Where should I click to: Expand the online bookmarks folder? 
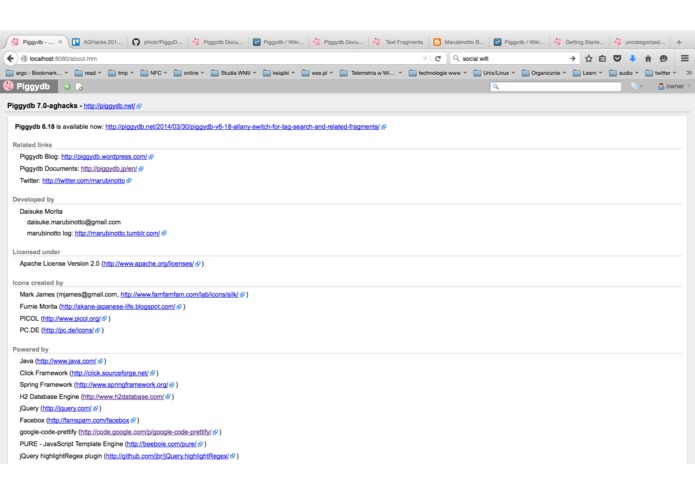click(189, 73)
